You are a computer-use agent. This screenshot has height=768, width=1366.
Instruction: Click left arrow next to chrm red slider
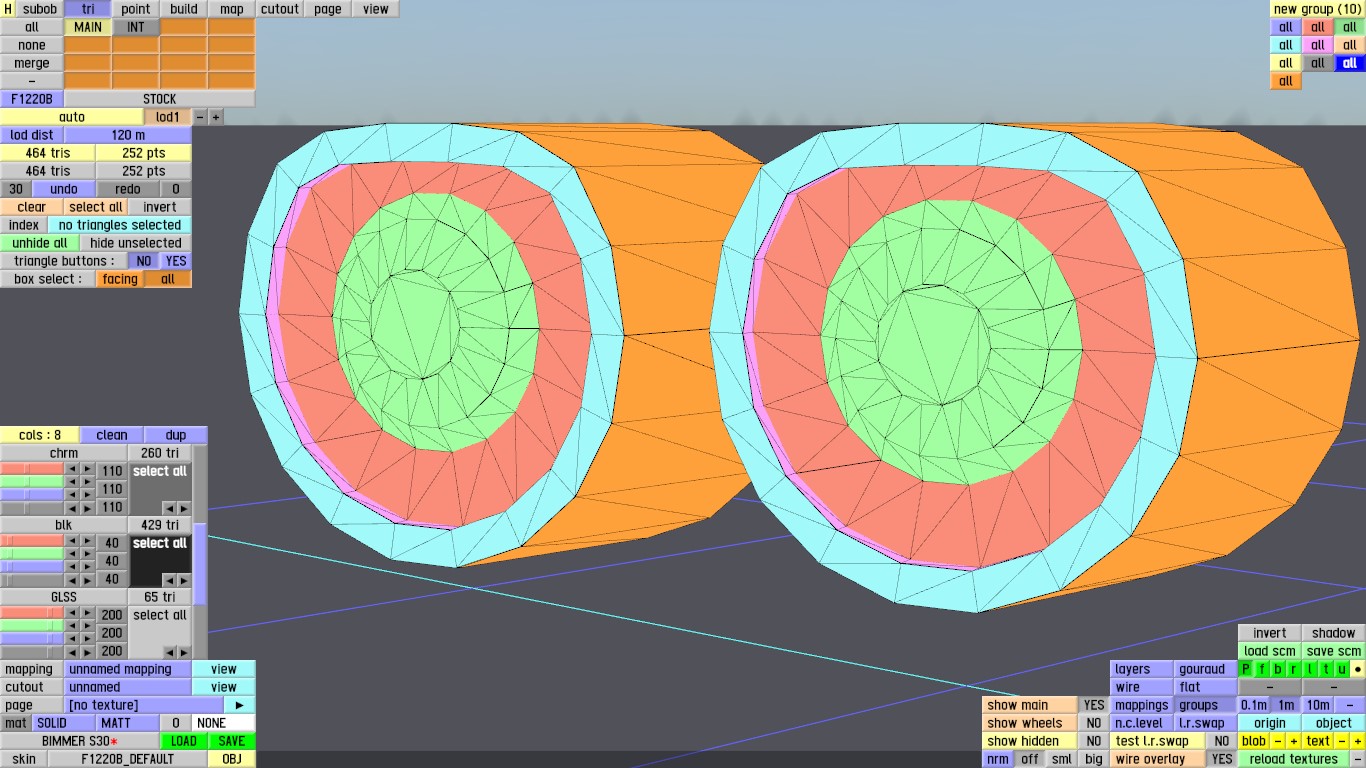click(x=72, y=469)
